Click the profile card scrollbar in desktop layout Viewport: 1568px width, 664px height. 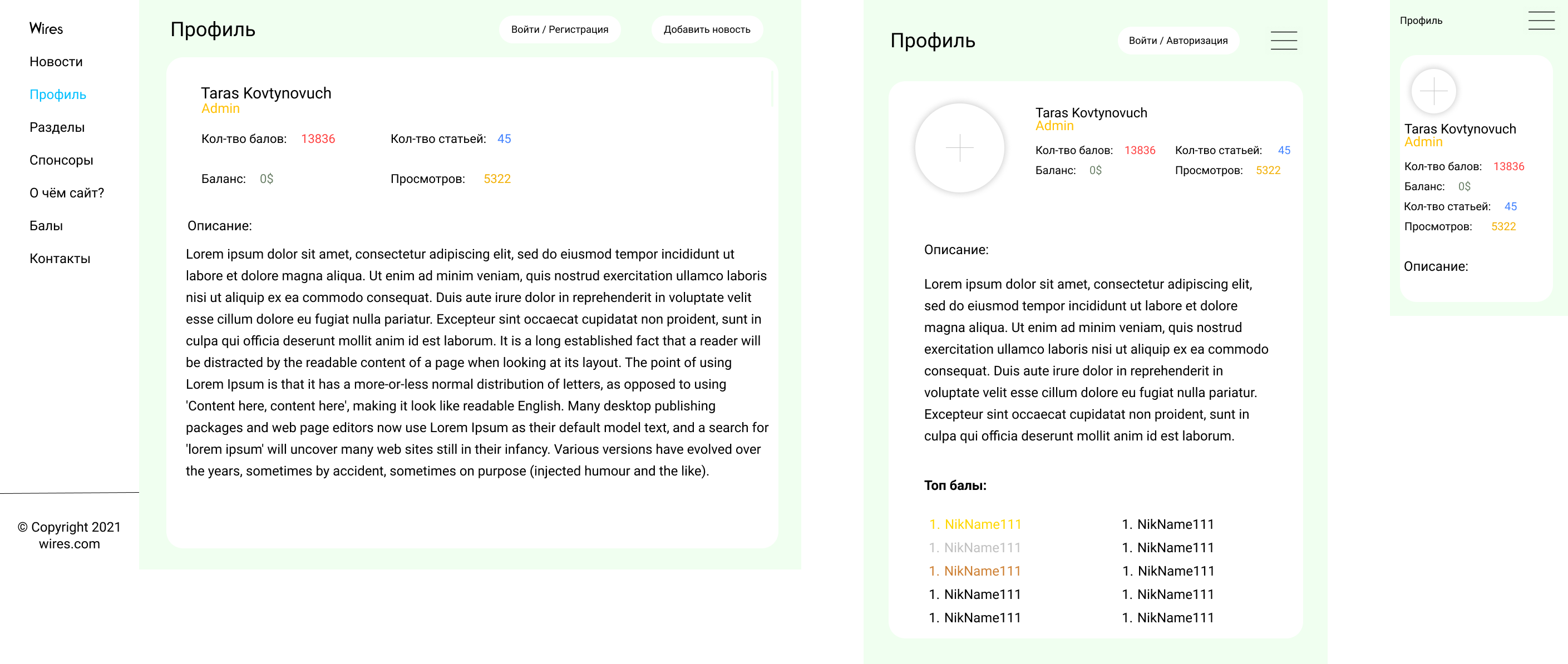[x=772, y=90]
